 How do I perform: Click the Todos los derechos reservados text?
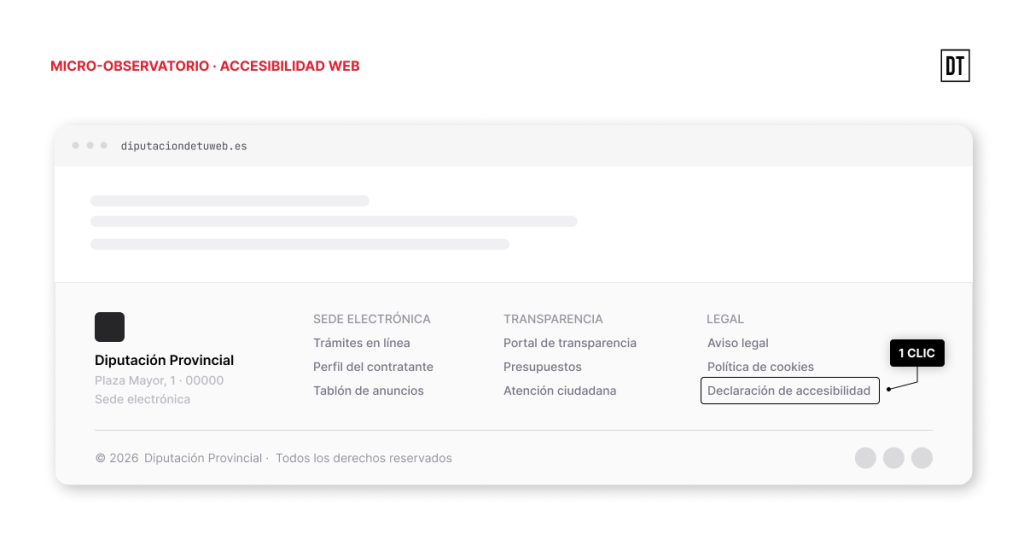[x=364, y=458]
